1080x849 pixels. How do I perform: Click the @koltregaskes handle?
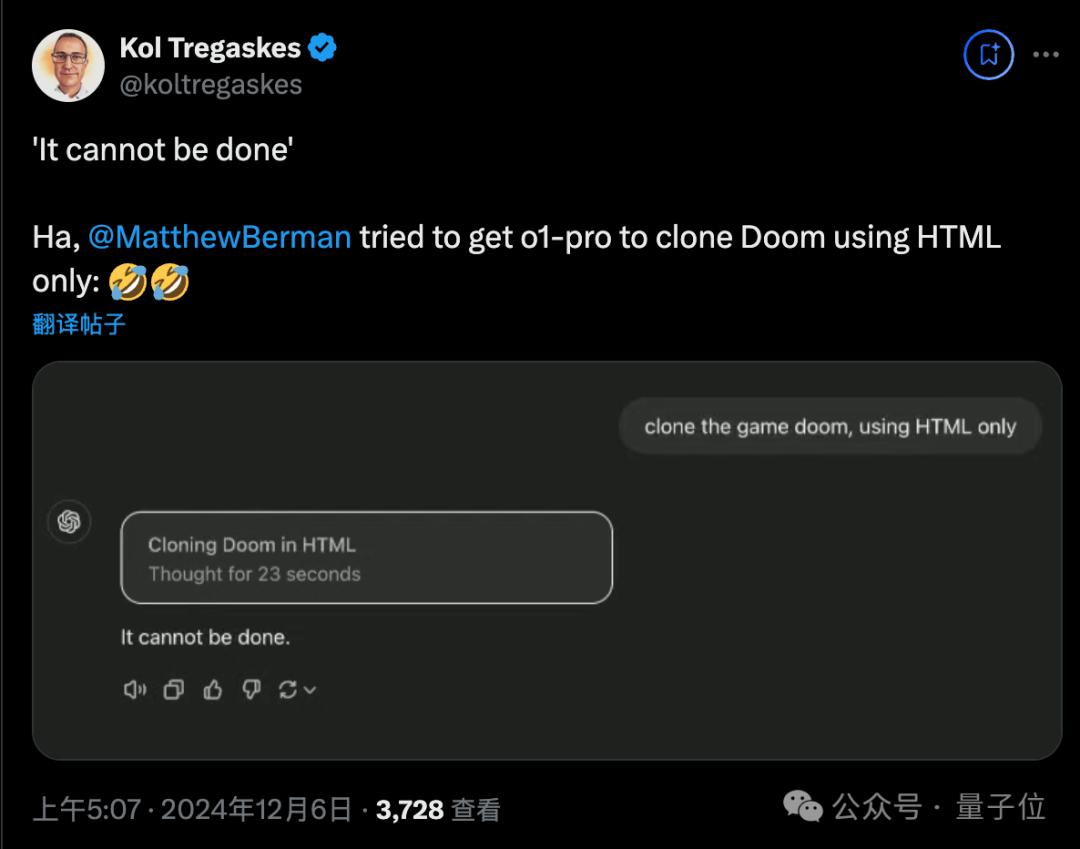[211, 84]
